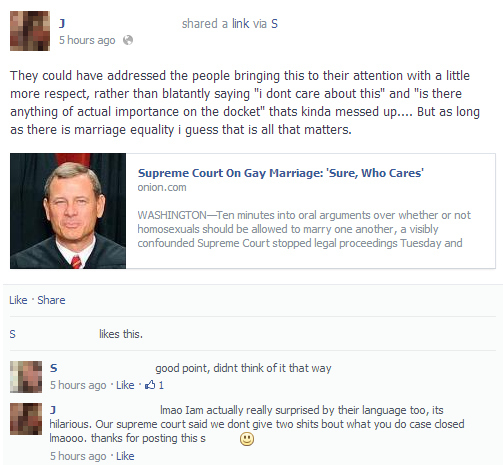Screen dimensions: 503x465
Task: Click the smiley emoticon in last comment
Action: (247, 439)
